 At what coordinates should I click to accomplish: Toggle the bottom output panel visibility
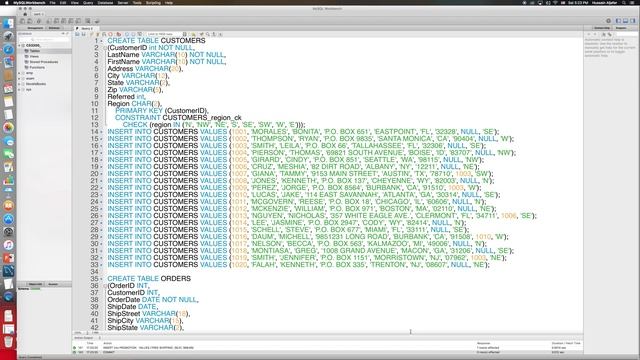tap(625, 21)
